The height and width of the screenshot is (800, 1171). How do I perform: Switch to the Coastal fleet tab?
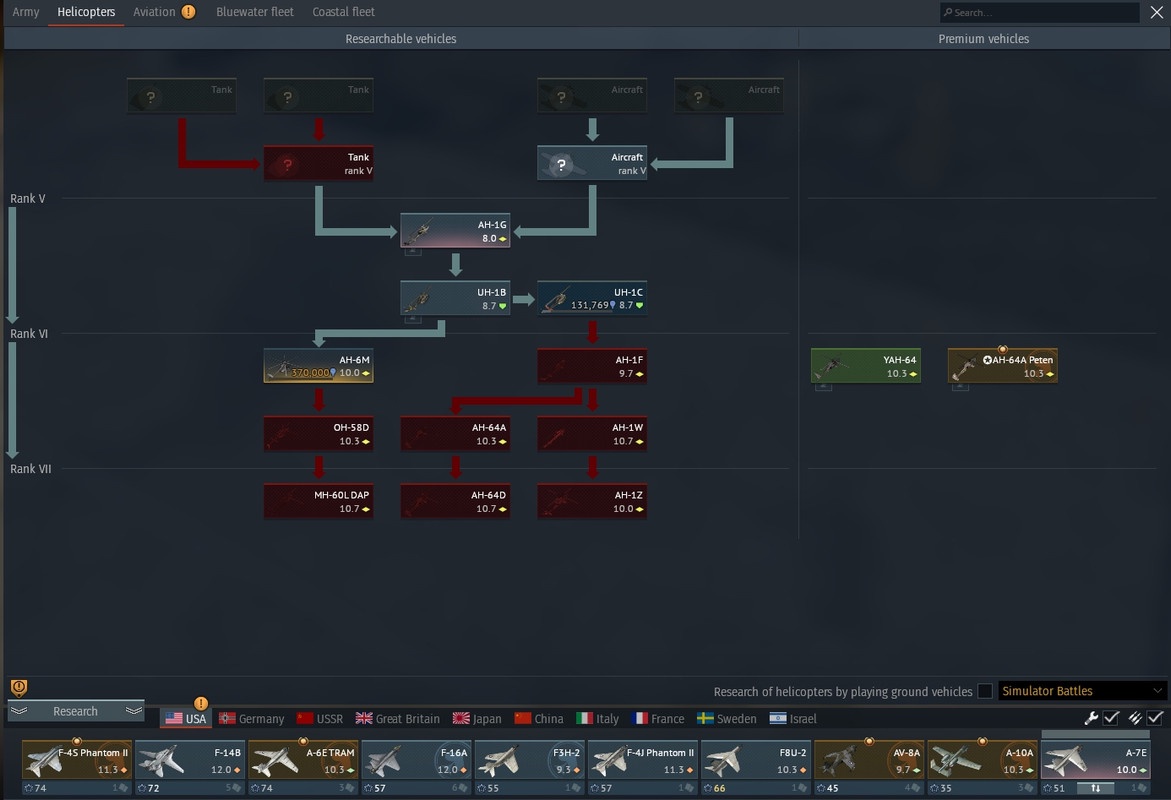pos(344,12)
